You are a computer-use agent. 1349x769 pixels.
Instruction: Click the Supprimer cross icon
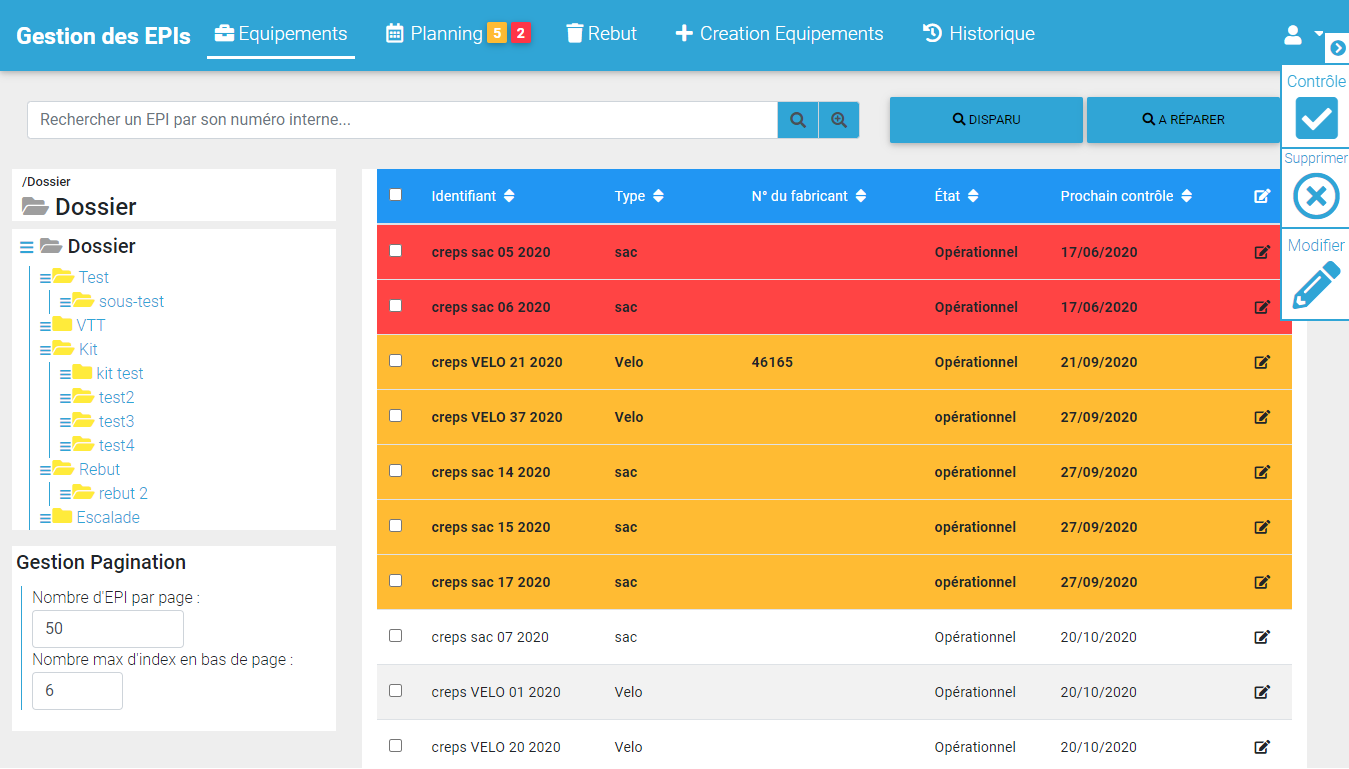[x=1316, y=196]
